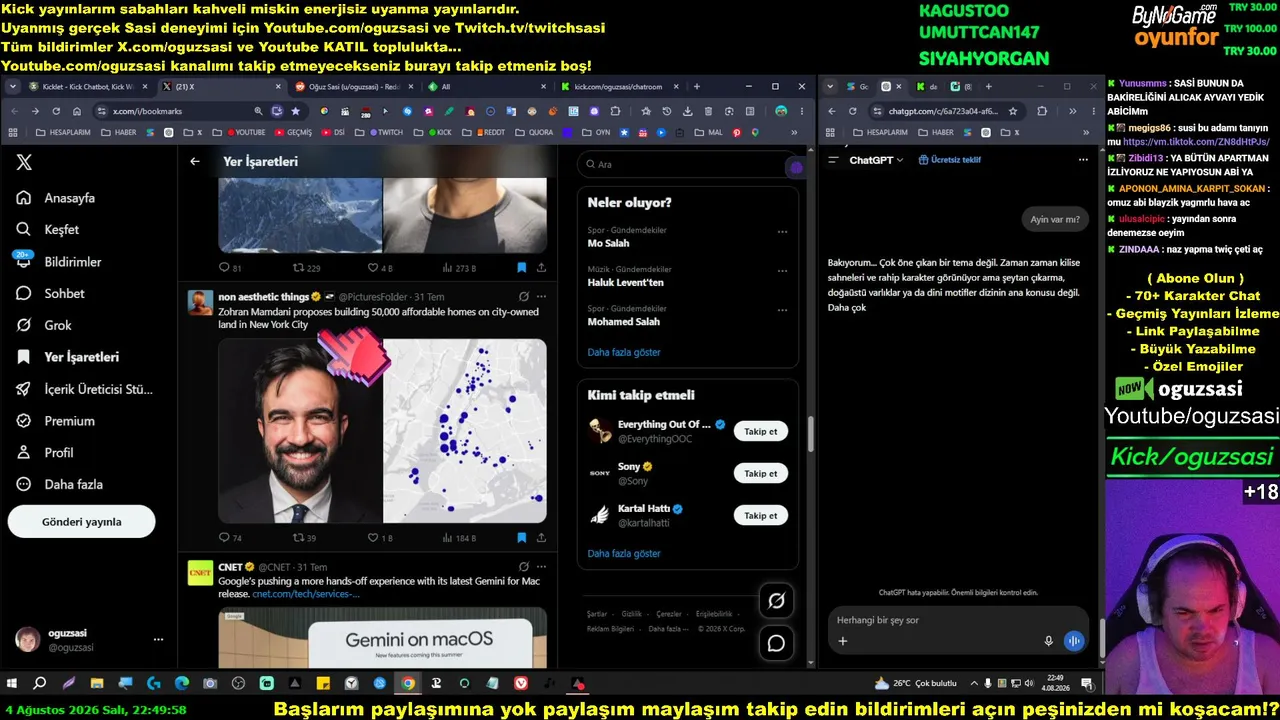
Task: Open Extensions in the ChatGPT browser window
Action: click(1042, 111)
